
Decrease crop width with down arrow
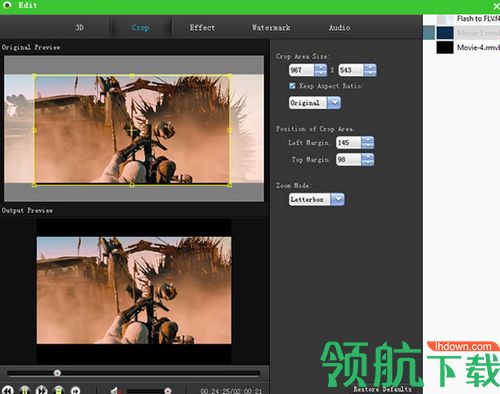321,73
